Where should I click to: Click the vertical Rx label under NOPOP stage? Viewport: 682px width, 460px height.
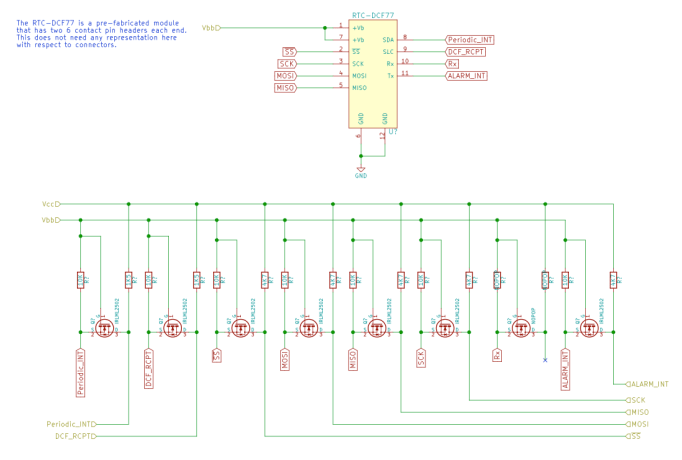coord(497,355)
